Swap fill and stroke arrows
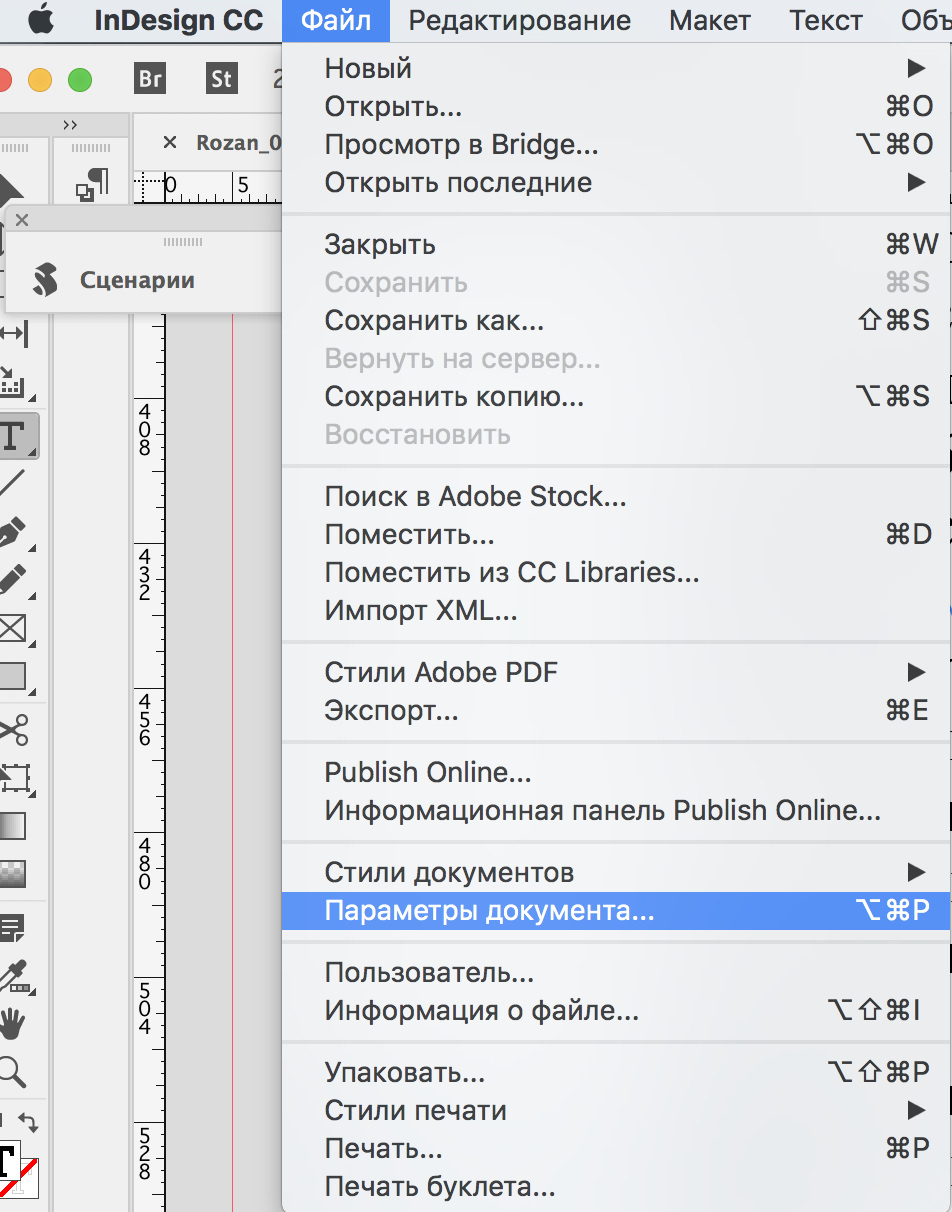952x1212 pixels. click(29, 1123)
